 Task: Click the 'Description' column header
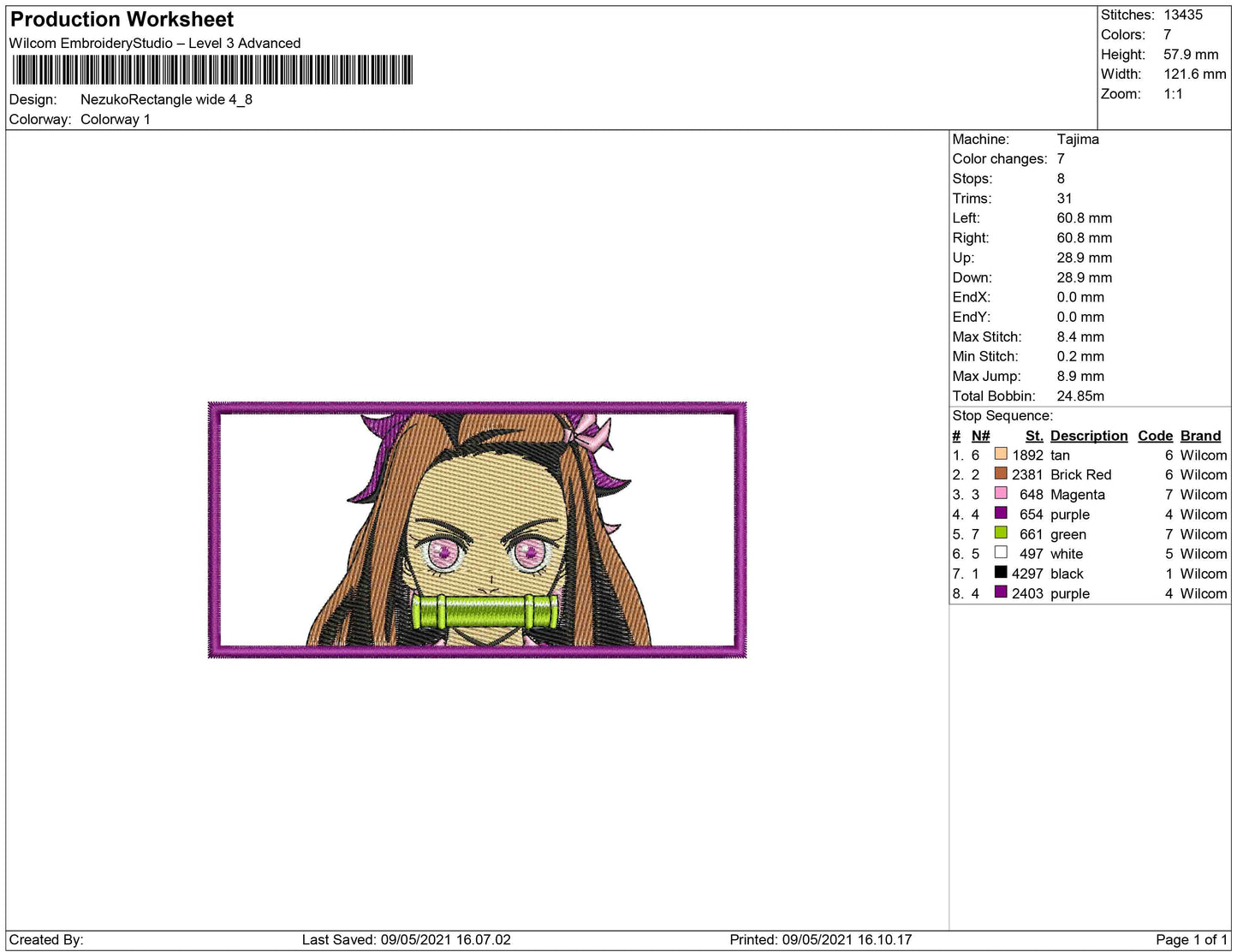pos(1089,436)
